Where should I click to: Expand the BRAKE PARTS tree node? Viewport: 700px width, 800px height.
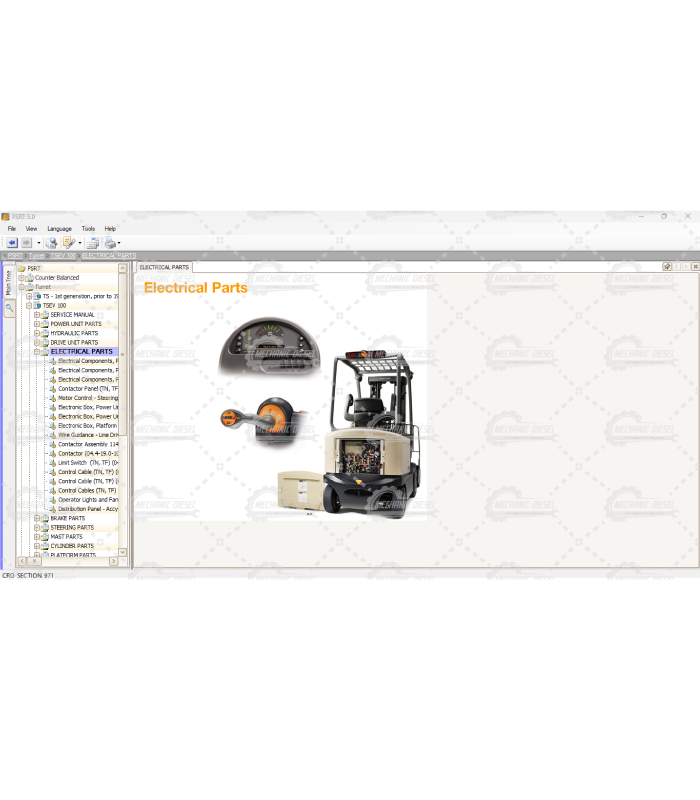pyautogui.click(x=37, y=518)
